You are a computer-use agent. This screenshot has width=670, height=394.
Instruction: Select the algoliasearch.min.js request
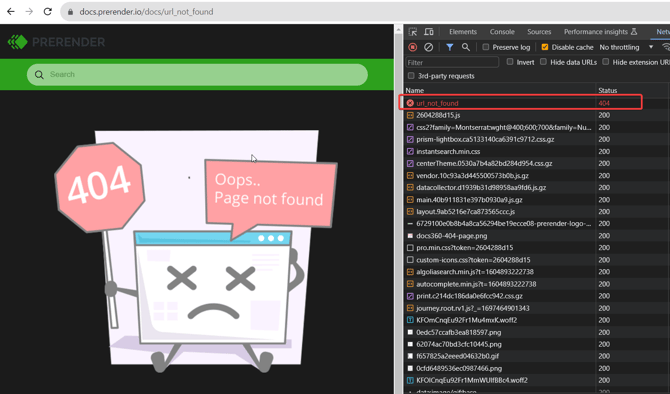point(475,272)
